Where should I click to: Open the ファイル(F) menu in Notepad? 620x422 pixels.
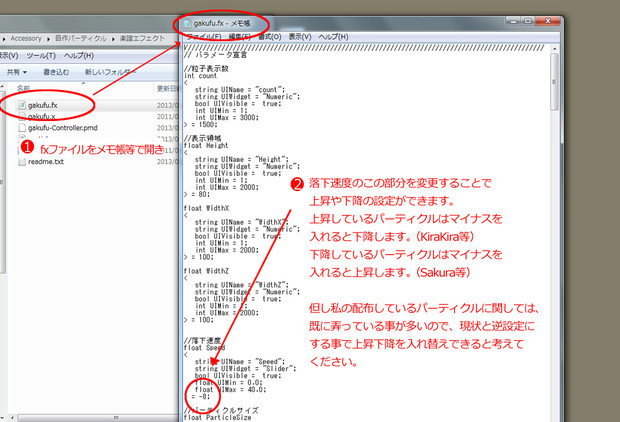[204, 37]
